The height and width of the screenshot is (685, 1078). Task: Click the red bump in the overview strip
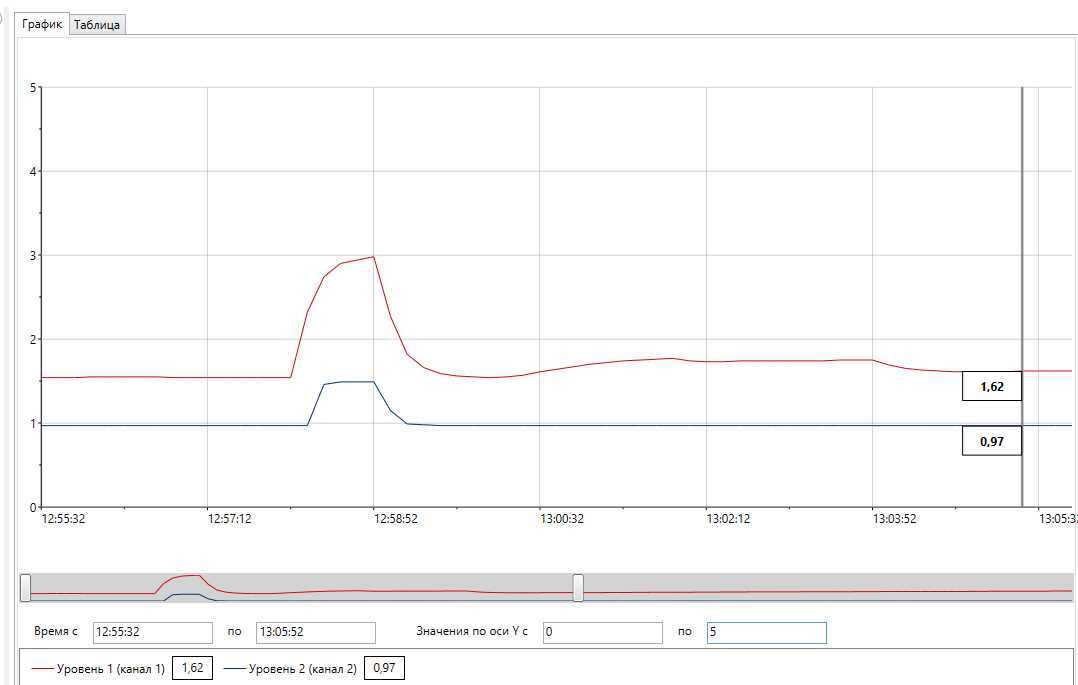click(185, 577)
